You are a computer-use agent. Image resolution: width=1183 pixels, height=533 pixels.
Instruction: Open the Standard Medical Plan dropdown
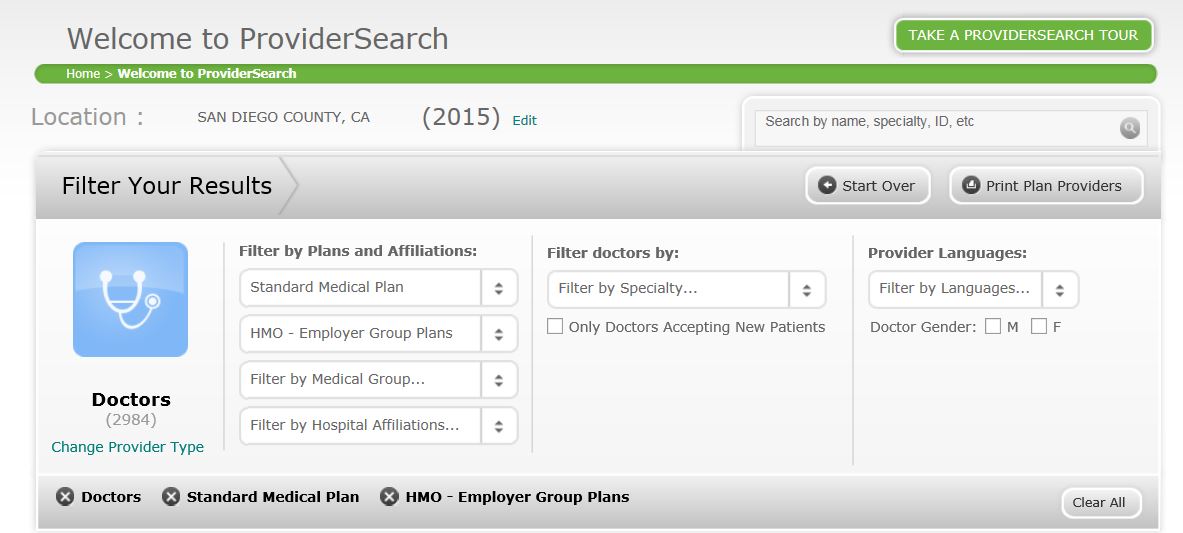[x=379, y=288]
